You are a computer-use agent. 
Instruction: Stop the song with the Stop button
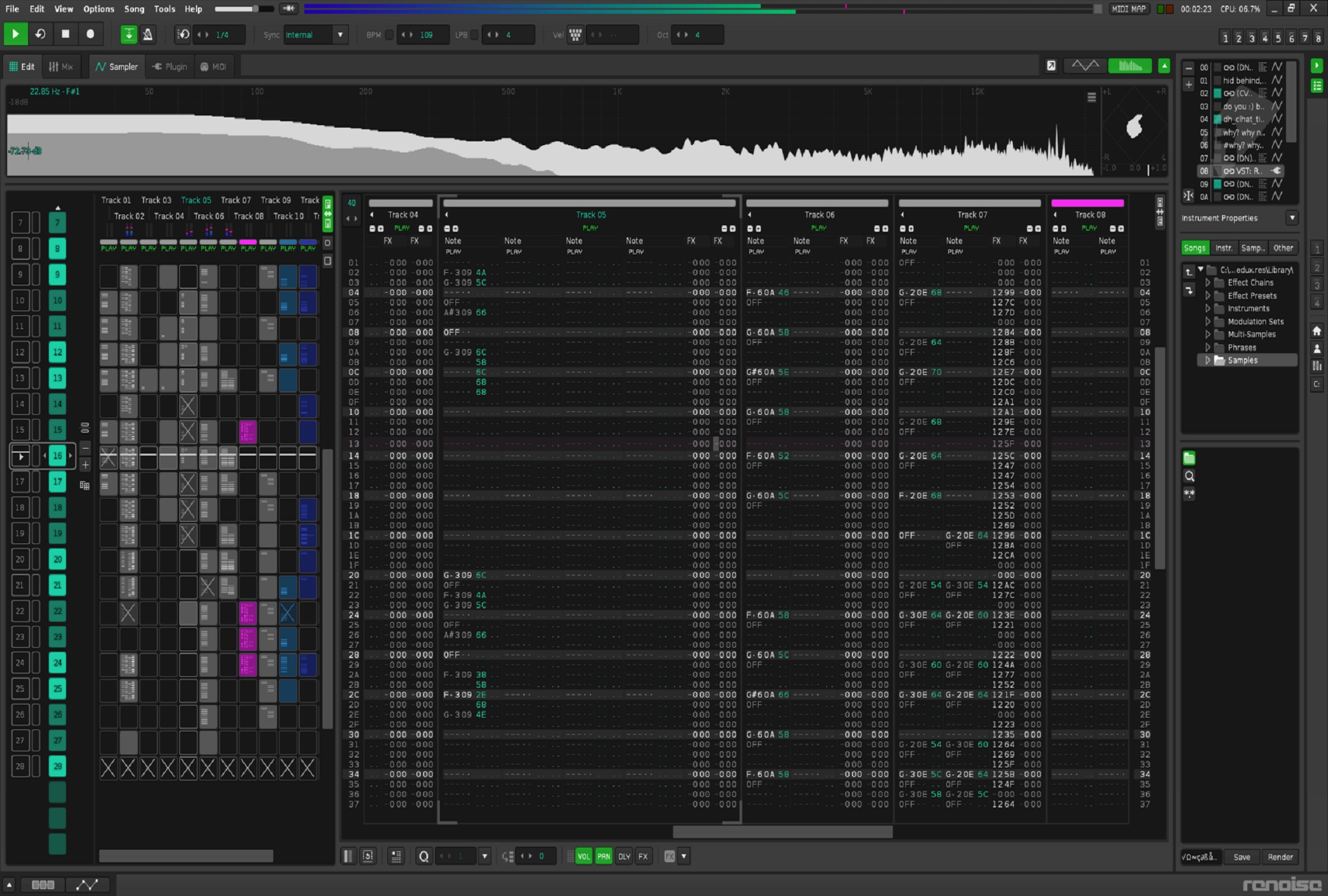click(x=65, y=35)
